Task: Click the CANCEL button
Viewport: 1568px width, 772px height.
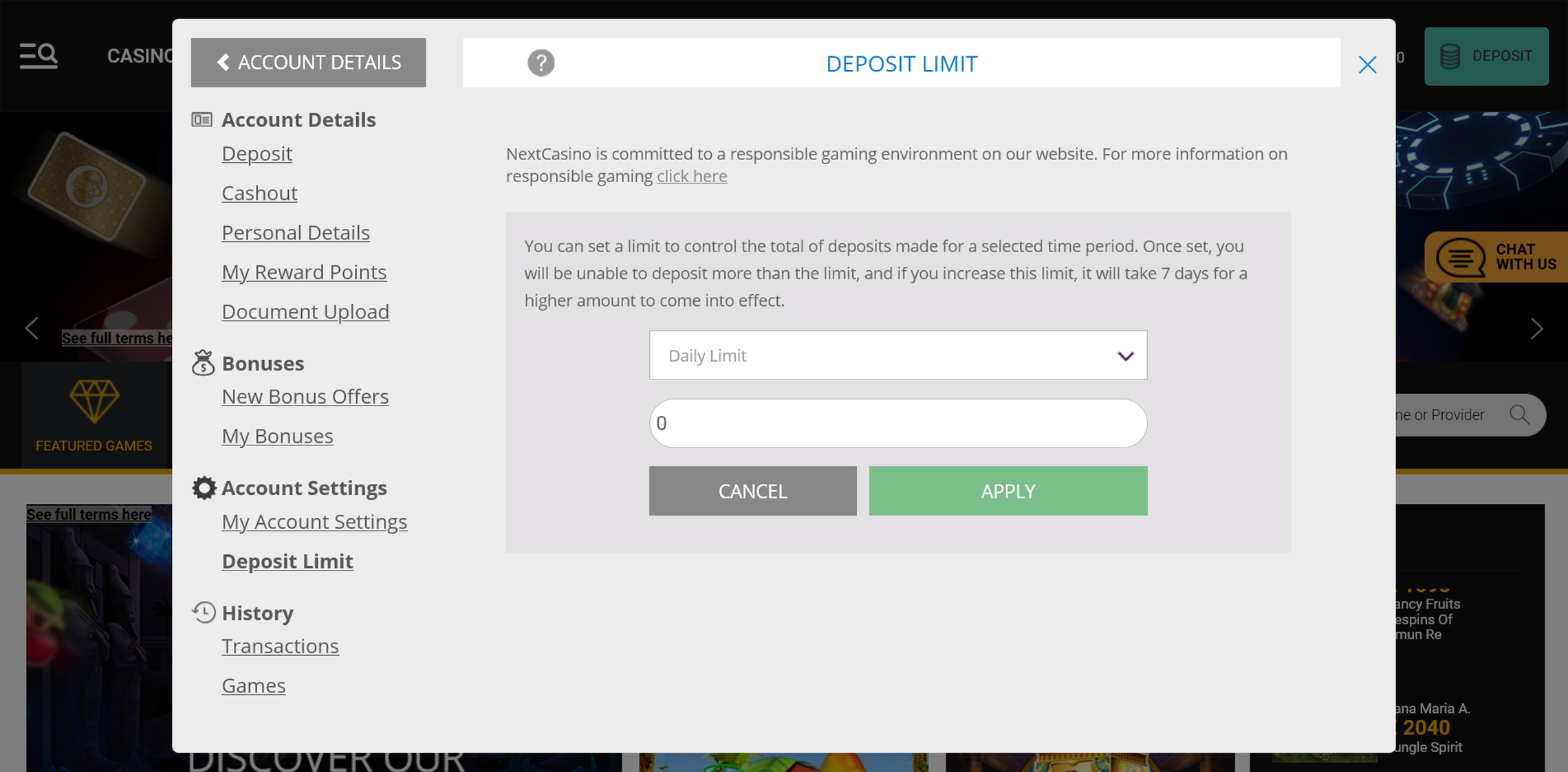Action: 752,491
